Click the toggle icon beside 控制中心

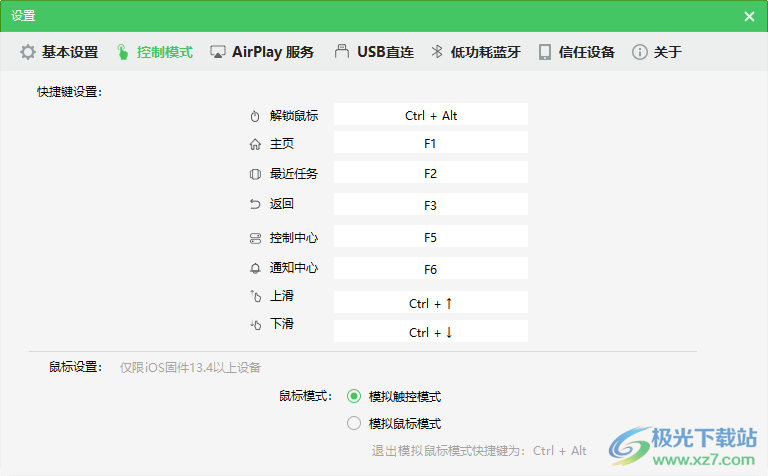[x=255, y=238]
